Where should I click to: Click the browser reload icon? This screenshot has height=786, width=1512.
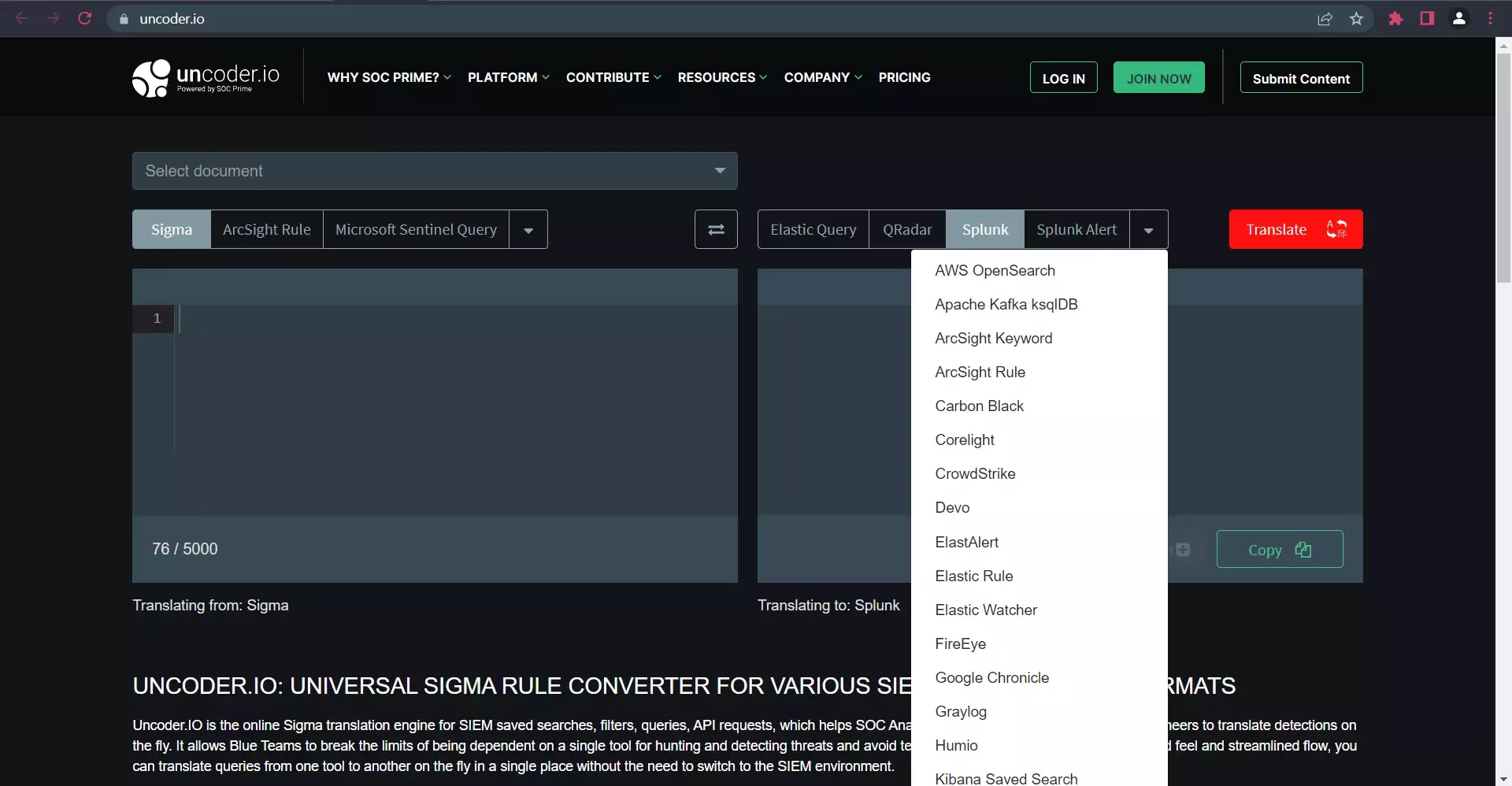pyautogui.click(x=85, y=18)
